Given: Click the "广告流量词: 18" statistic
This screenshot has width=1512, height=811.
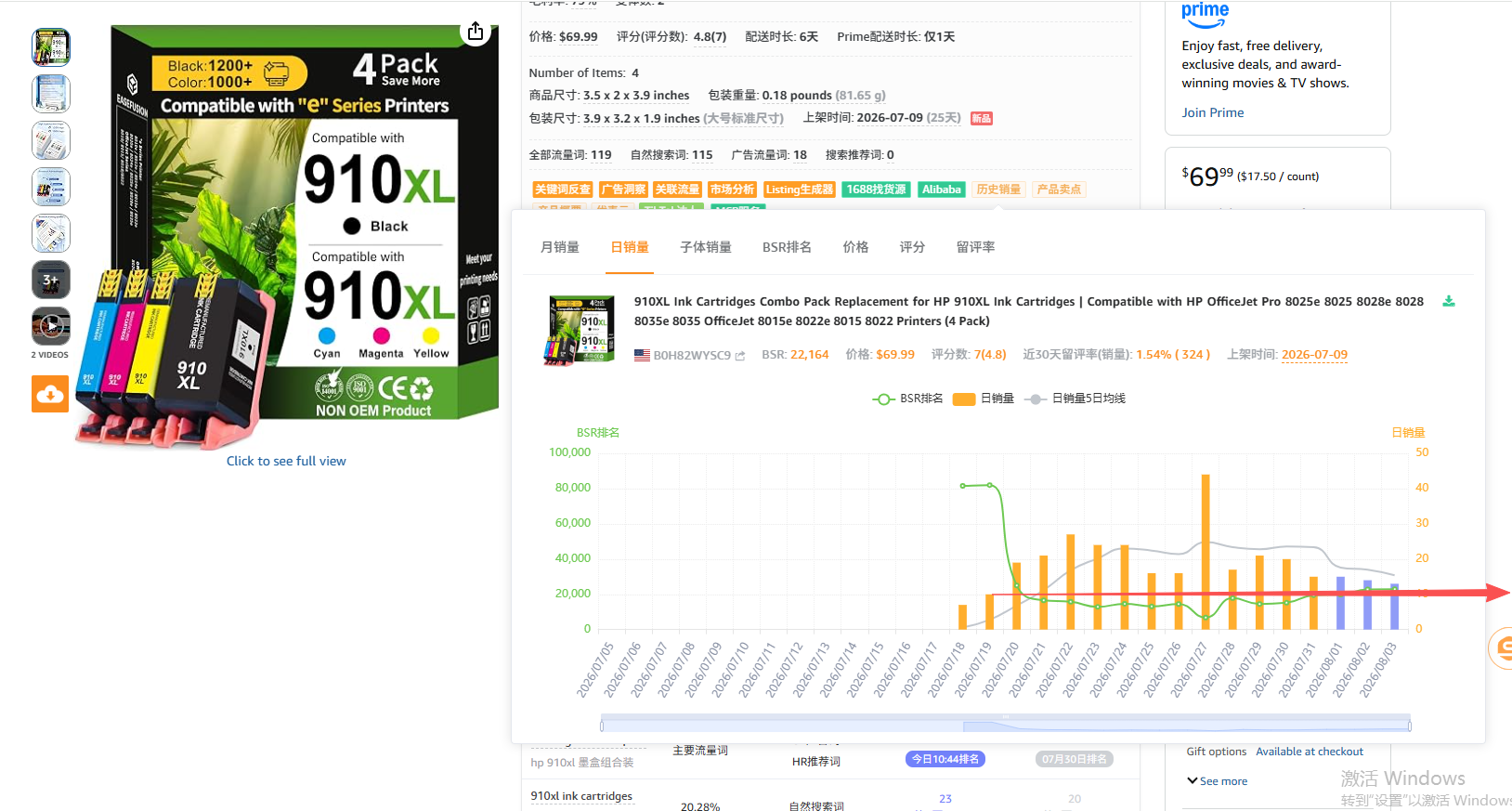Looking at the screenshot, I should click(x=769, y=155).
